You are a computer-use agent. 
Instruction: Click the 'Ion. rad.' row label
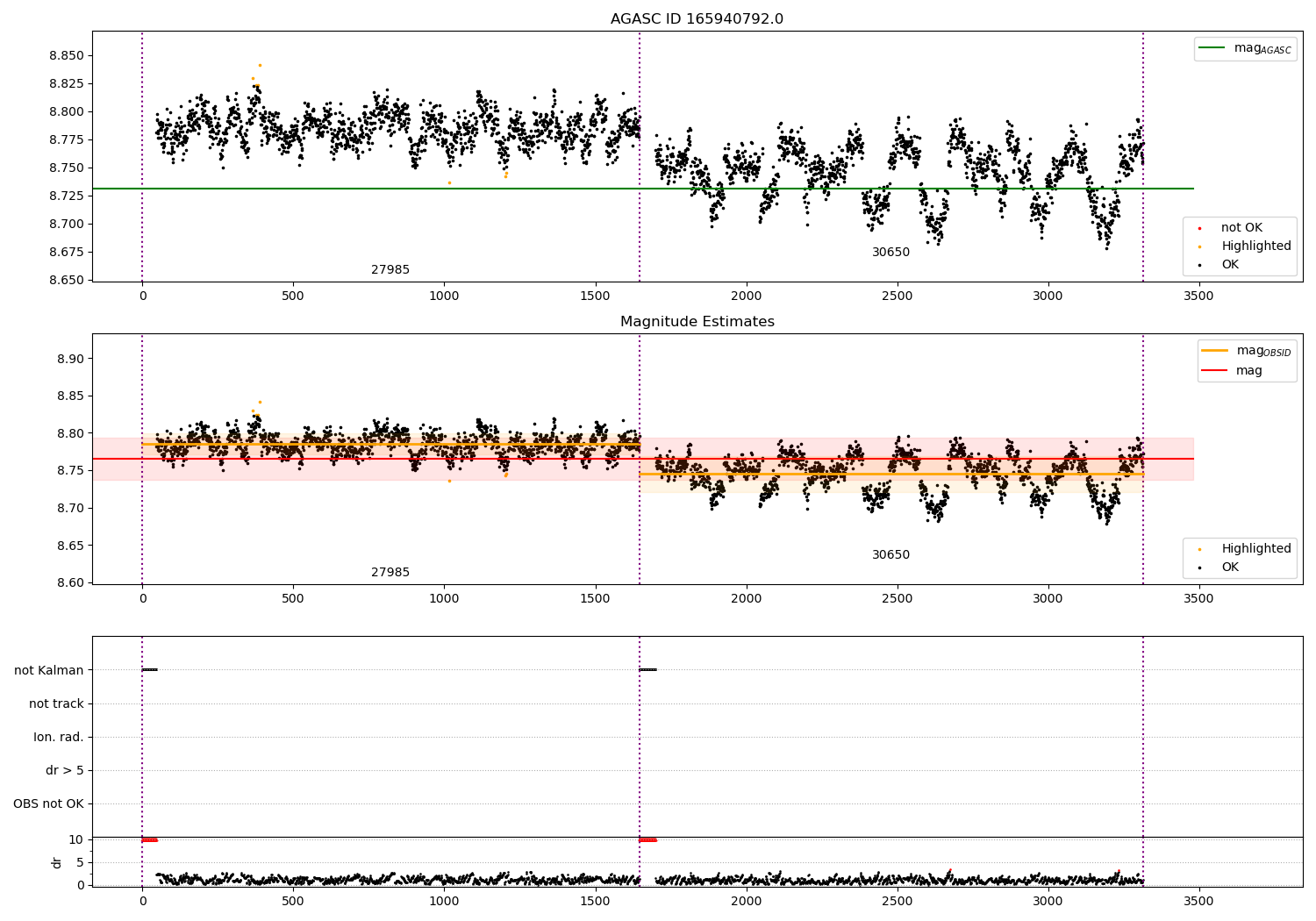[x=59, y=737]
